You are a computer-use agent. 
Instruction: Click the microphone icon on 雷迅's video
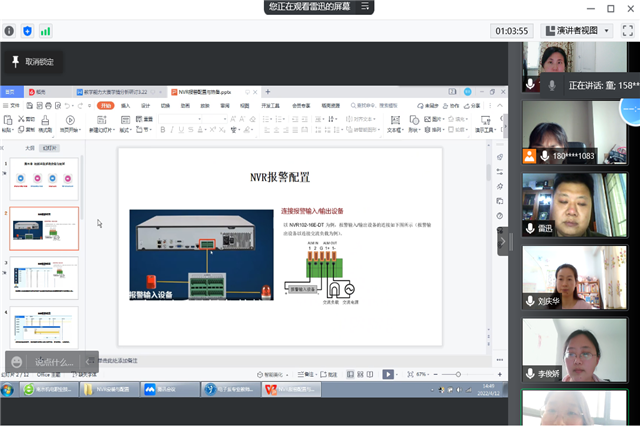tap(530, 228)
